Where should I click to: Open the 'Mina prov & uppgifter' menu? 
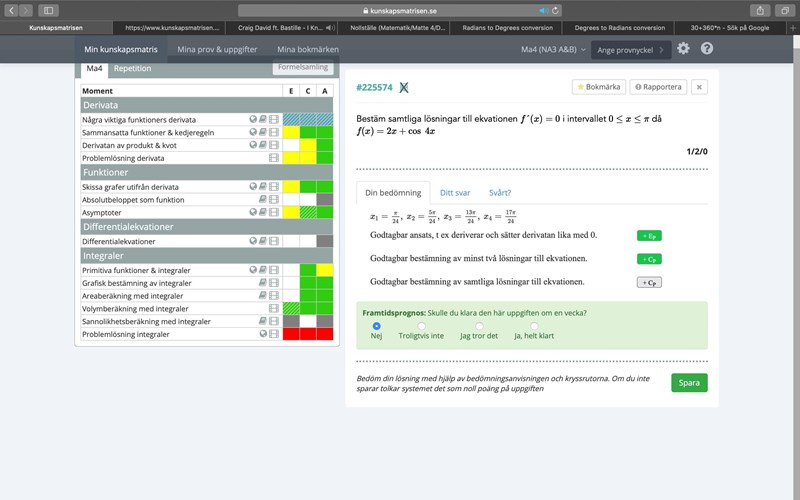coord(217,48)
